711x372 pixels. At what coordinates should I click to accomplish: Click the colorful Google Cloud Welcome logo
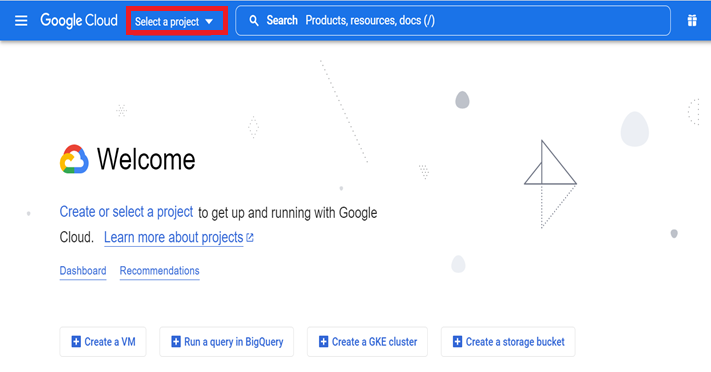tap(74, 159)
